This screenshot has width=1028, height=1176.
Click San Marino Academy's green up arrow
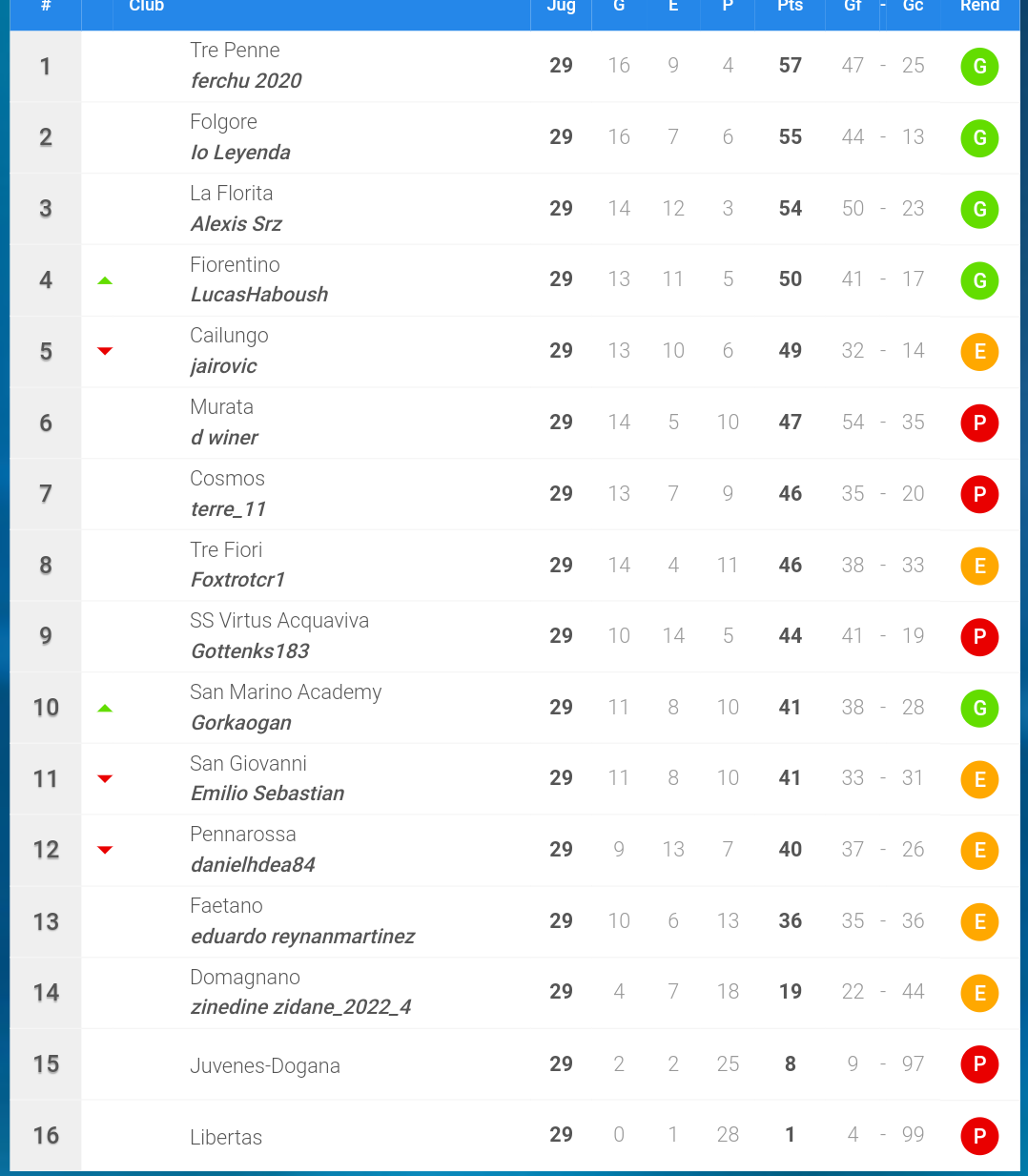pos(105,708)
